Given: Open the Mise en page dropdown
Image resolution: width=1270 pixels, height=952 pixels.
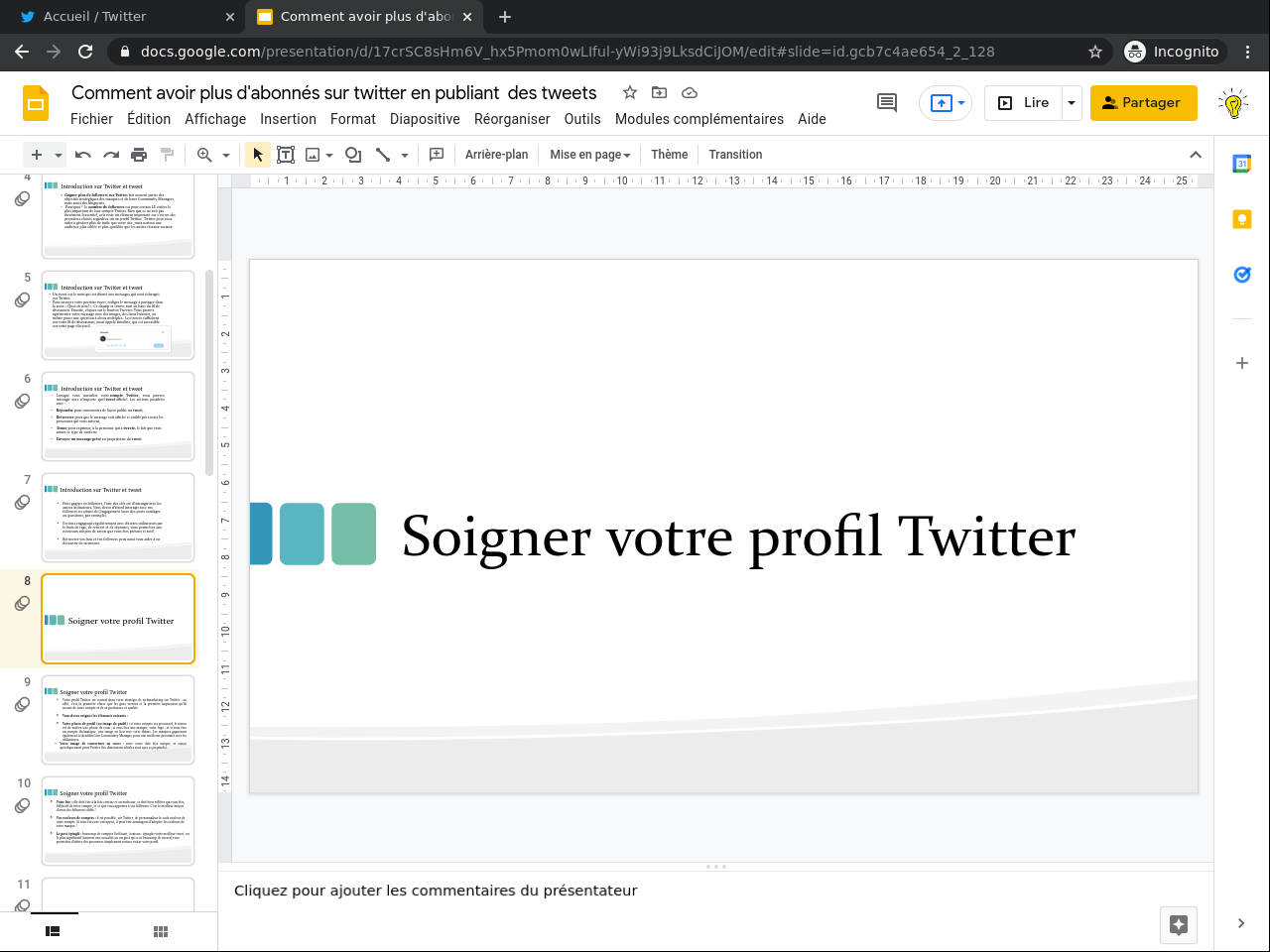Looking at the screenshot, I should click(590, 155).
